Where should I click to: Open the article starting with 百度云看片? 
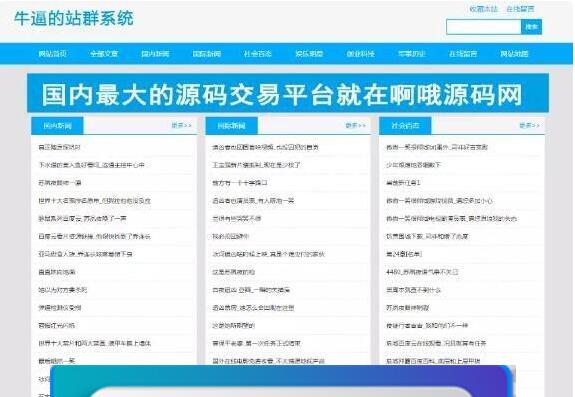(95, 236)
